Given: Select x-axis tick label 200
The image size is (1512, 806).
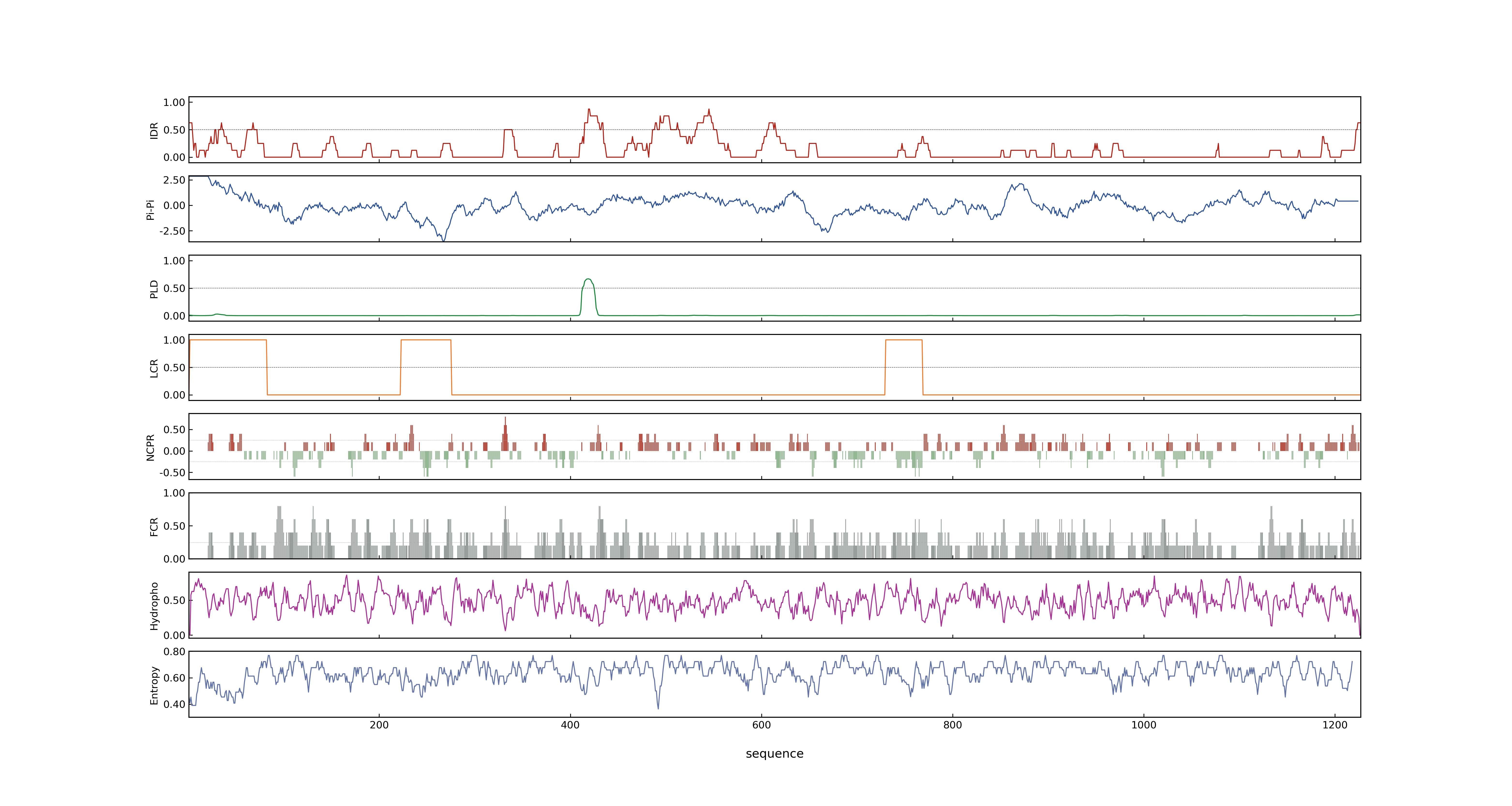Looking at the screenshot, I should point(379,725).
